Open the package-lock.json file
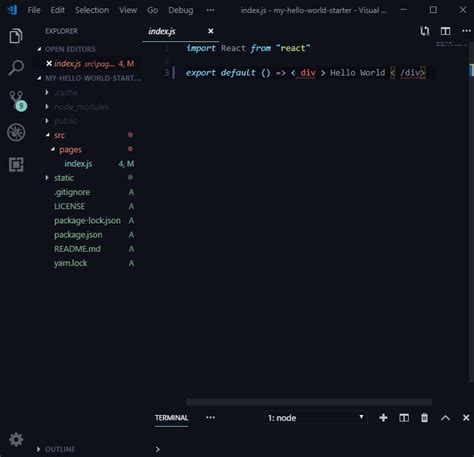 (87, 220)
